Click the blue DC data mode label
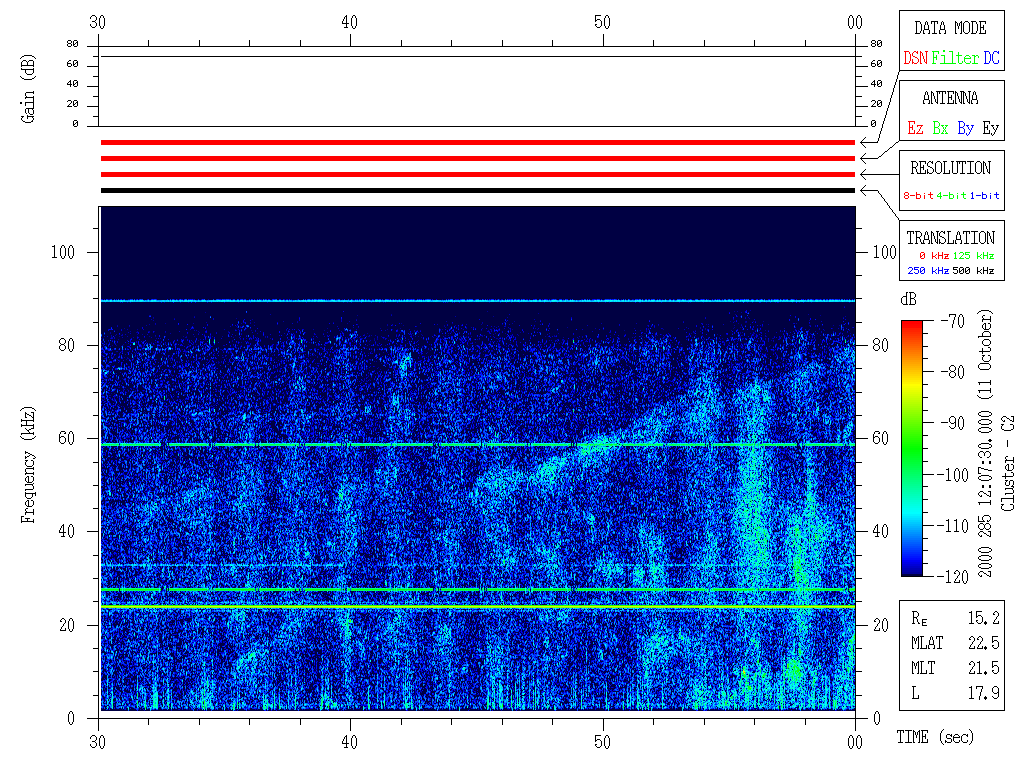The width and height of the screenshot is (1024, 768). 991,58
